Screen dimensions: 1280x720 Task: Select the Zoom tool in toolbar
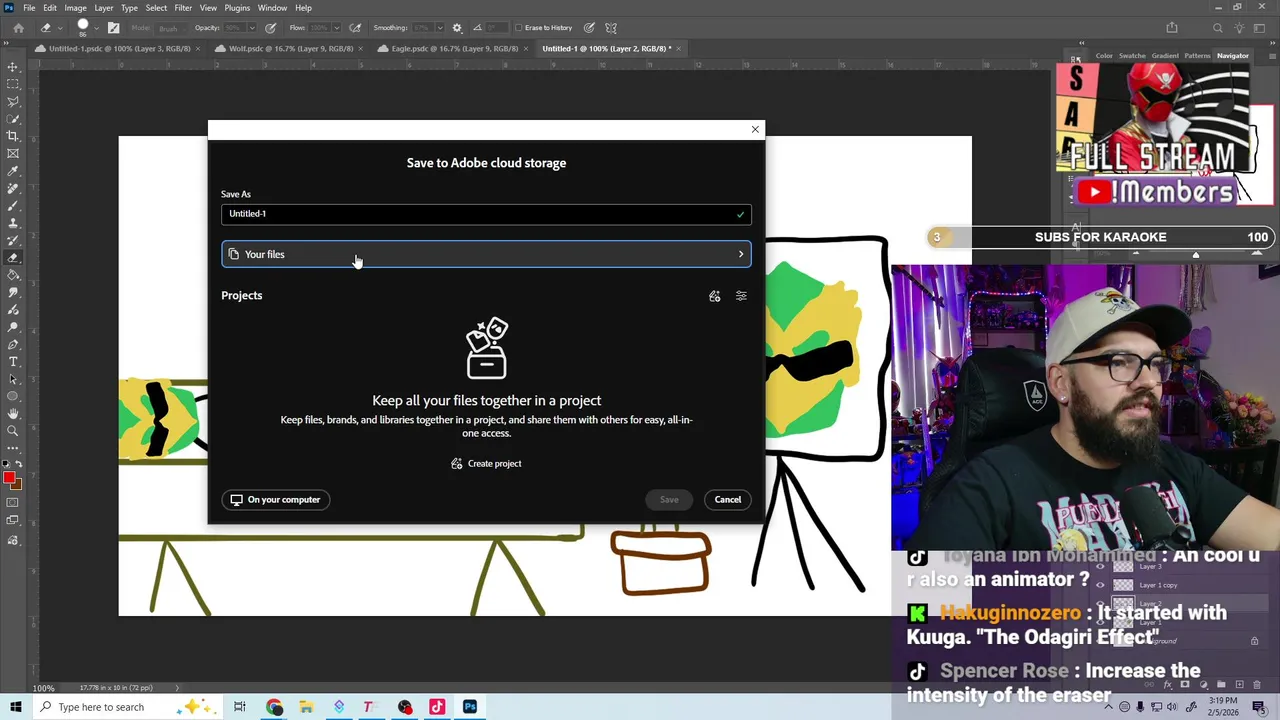(x=13, y=431)
